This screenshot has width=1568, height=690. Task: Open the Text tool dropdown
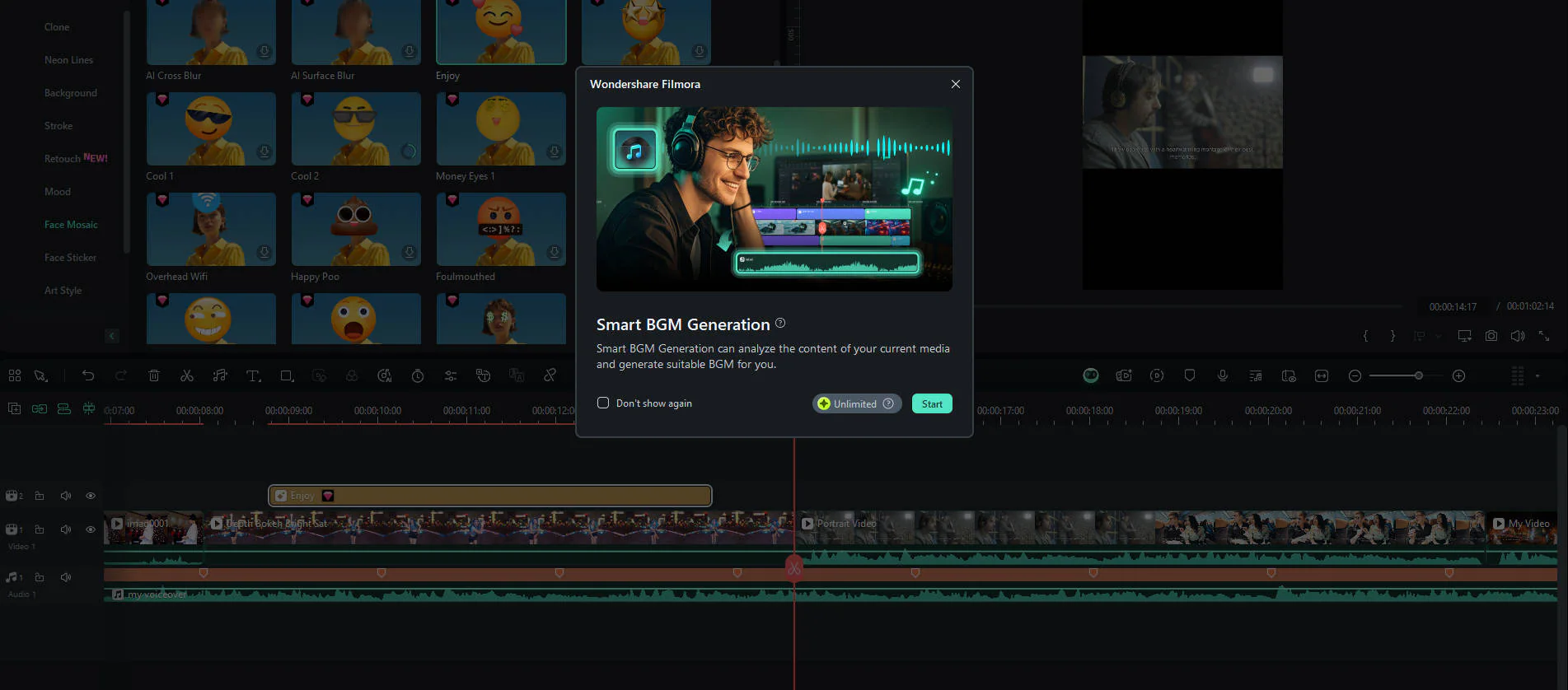[254, 375]
